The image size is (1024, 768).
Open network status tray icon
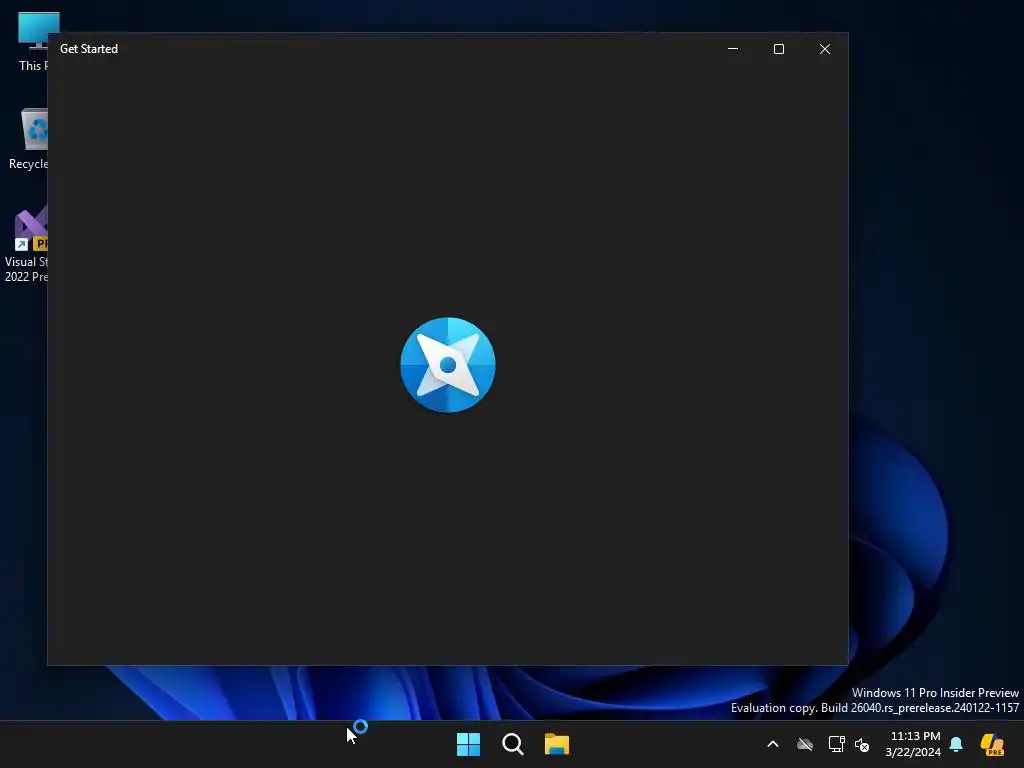[836, 744]
